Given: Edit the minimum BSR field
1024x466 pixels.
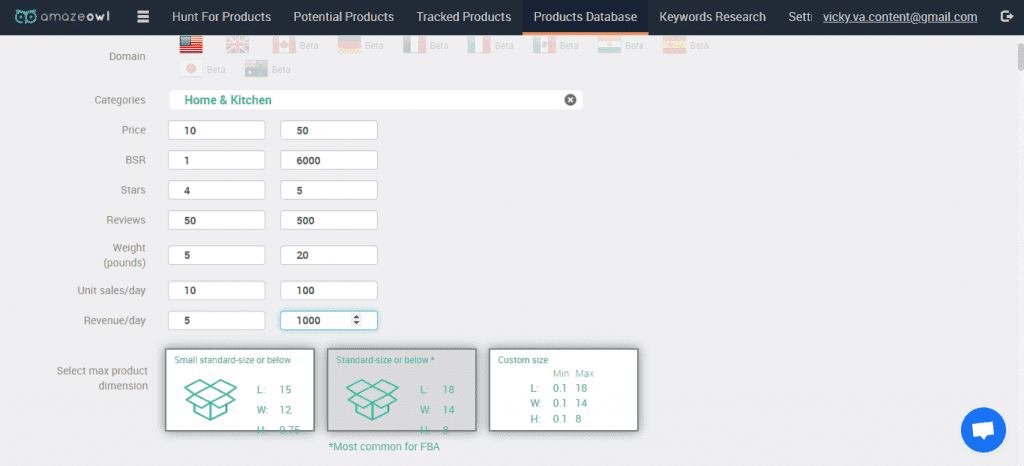Looking at the screenshot, I should [x=217, y=160].
